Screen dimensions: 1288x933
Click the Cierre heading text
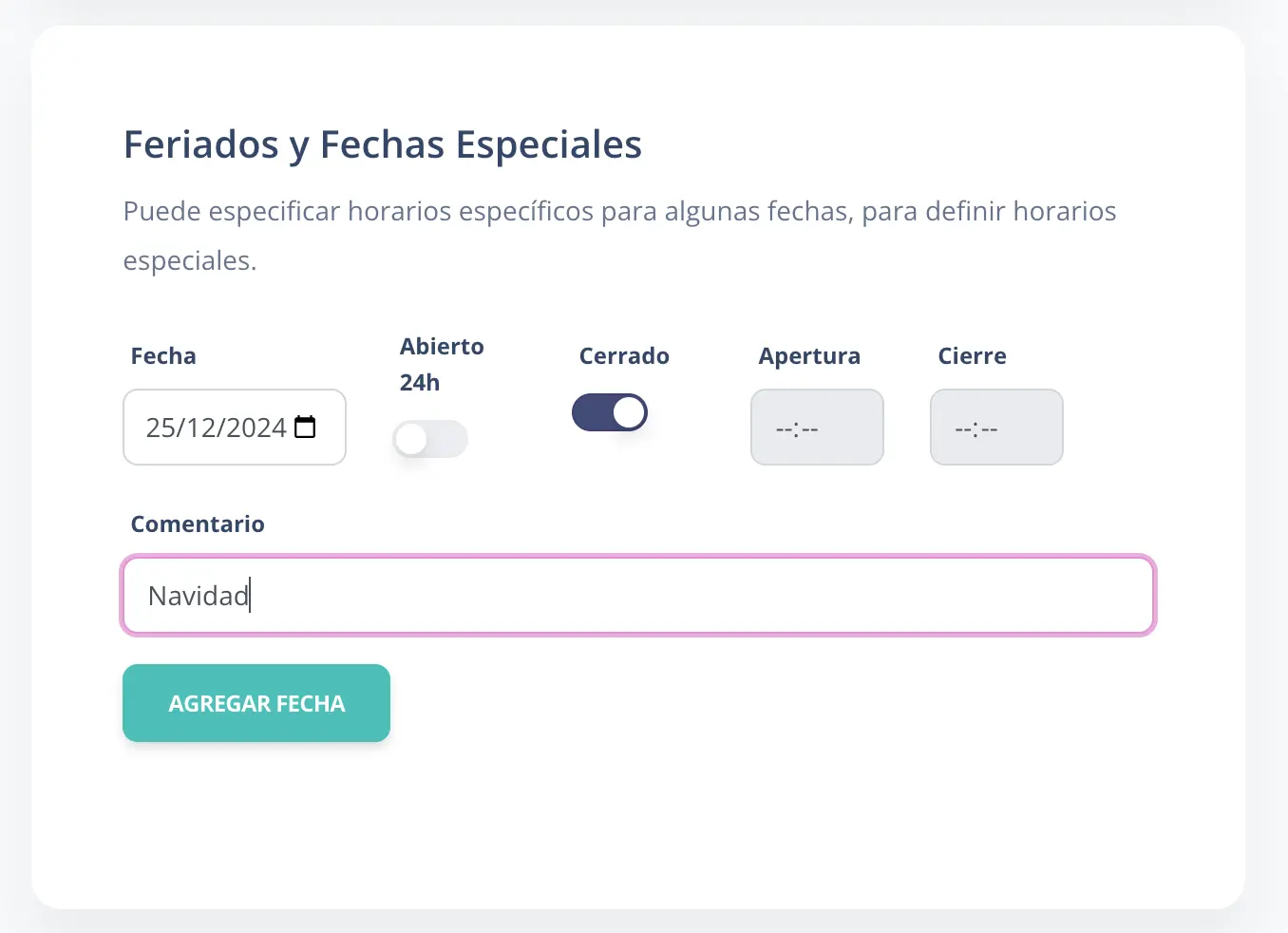pos(972,356)
